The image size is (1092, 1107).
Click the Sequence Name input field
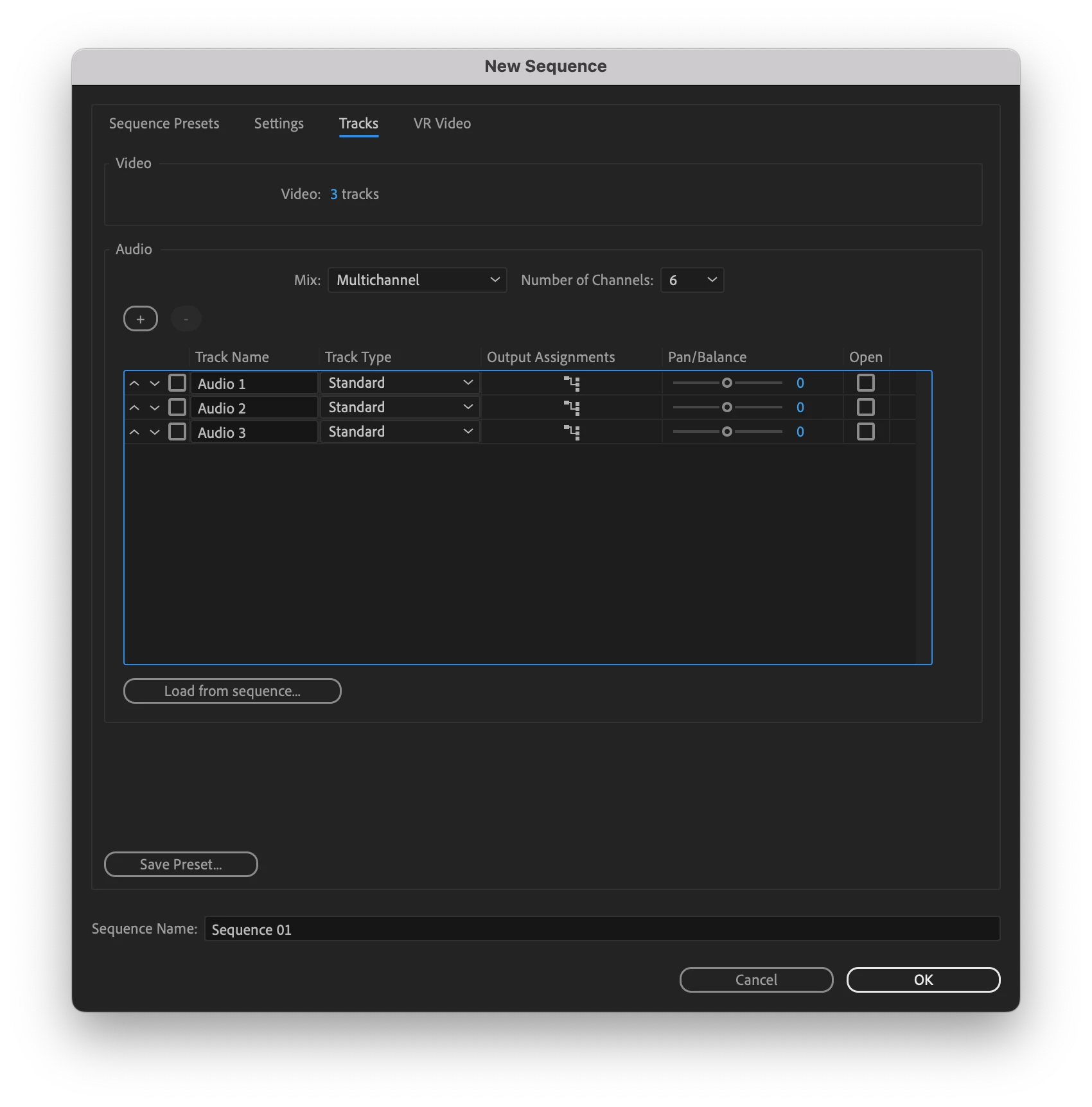point(602,929)
